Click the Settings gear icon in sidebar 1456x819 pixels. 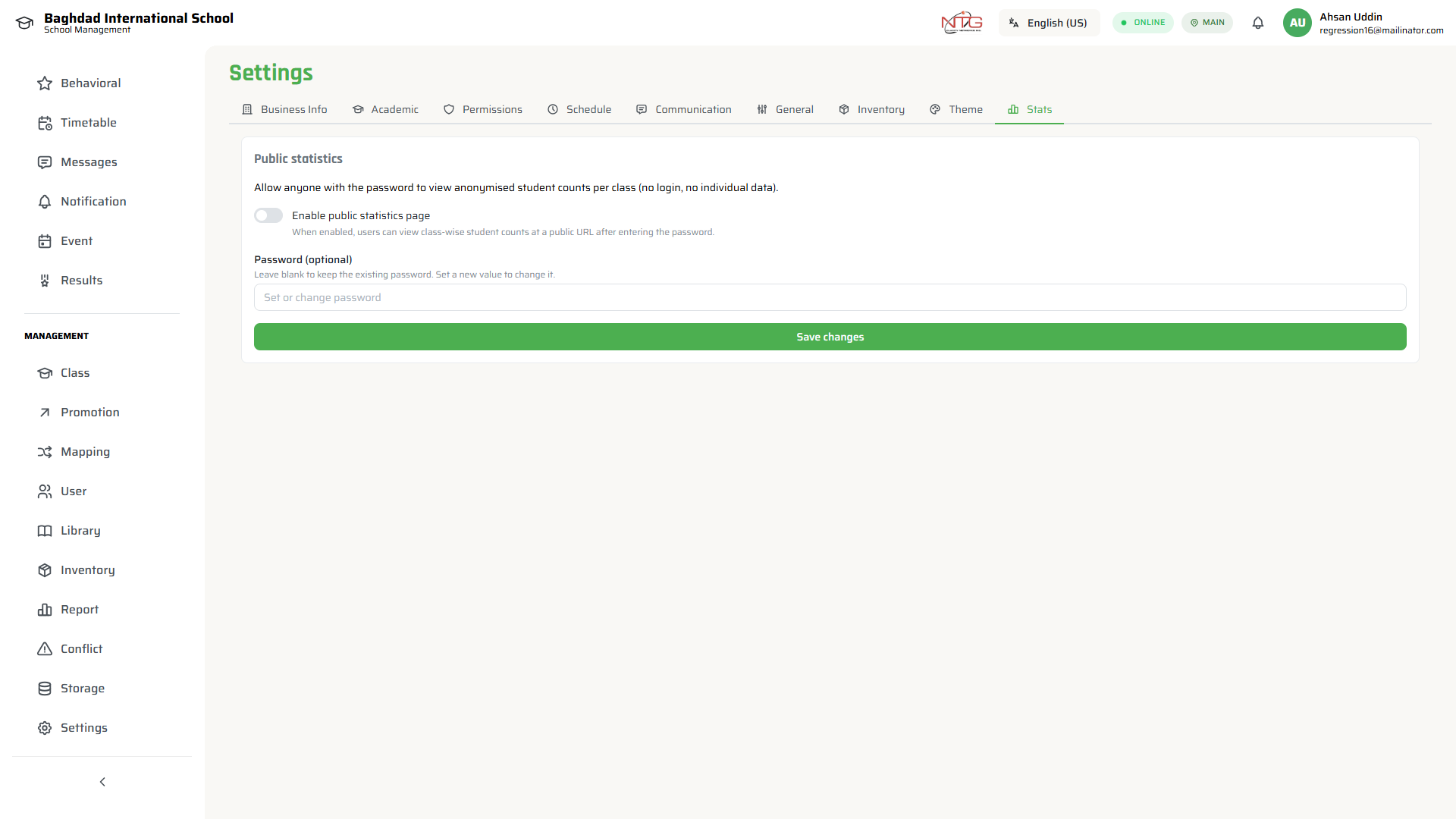point(45,728)
